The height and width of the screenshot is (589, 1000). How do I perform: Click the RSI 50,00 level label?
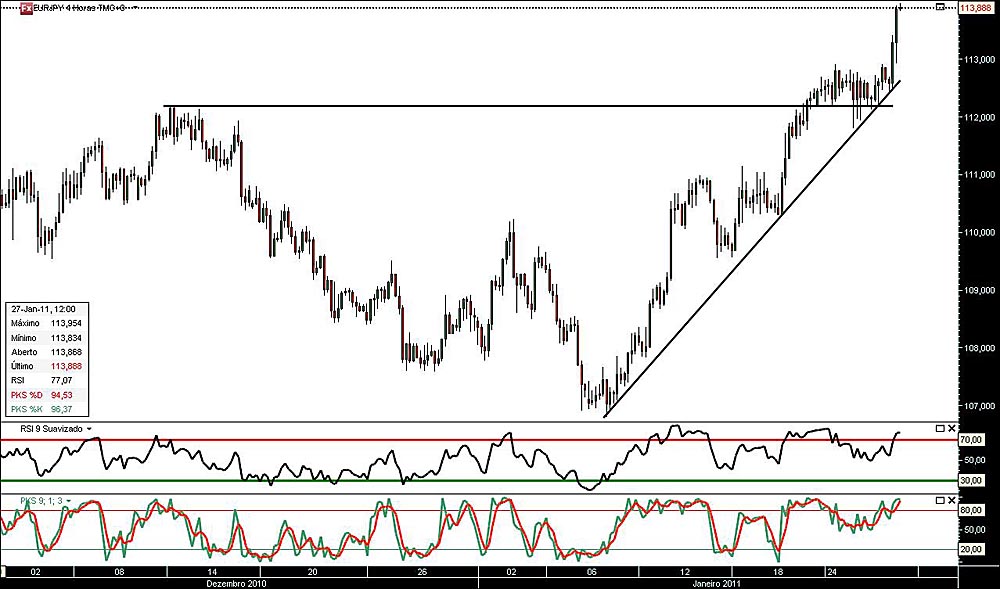click(x=976, y=460)
